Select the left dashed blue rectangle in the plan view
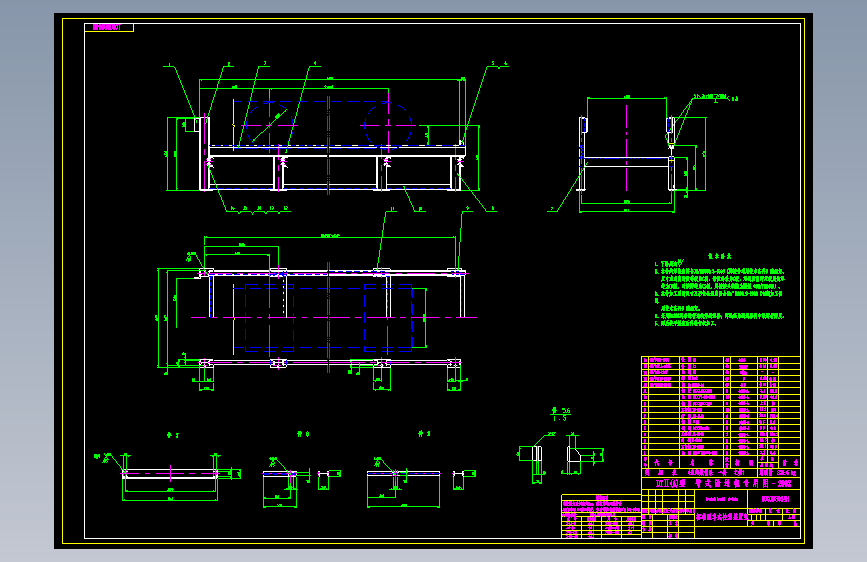This screenshot has width=867, height=562. coord(269,318)
